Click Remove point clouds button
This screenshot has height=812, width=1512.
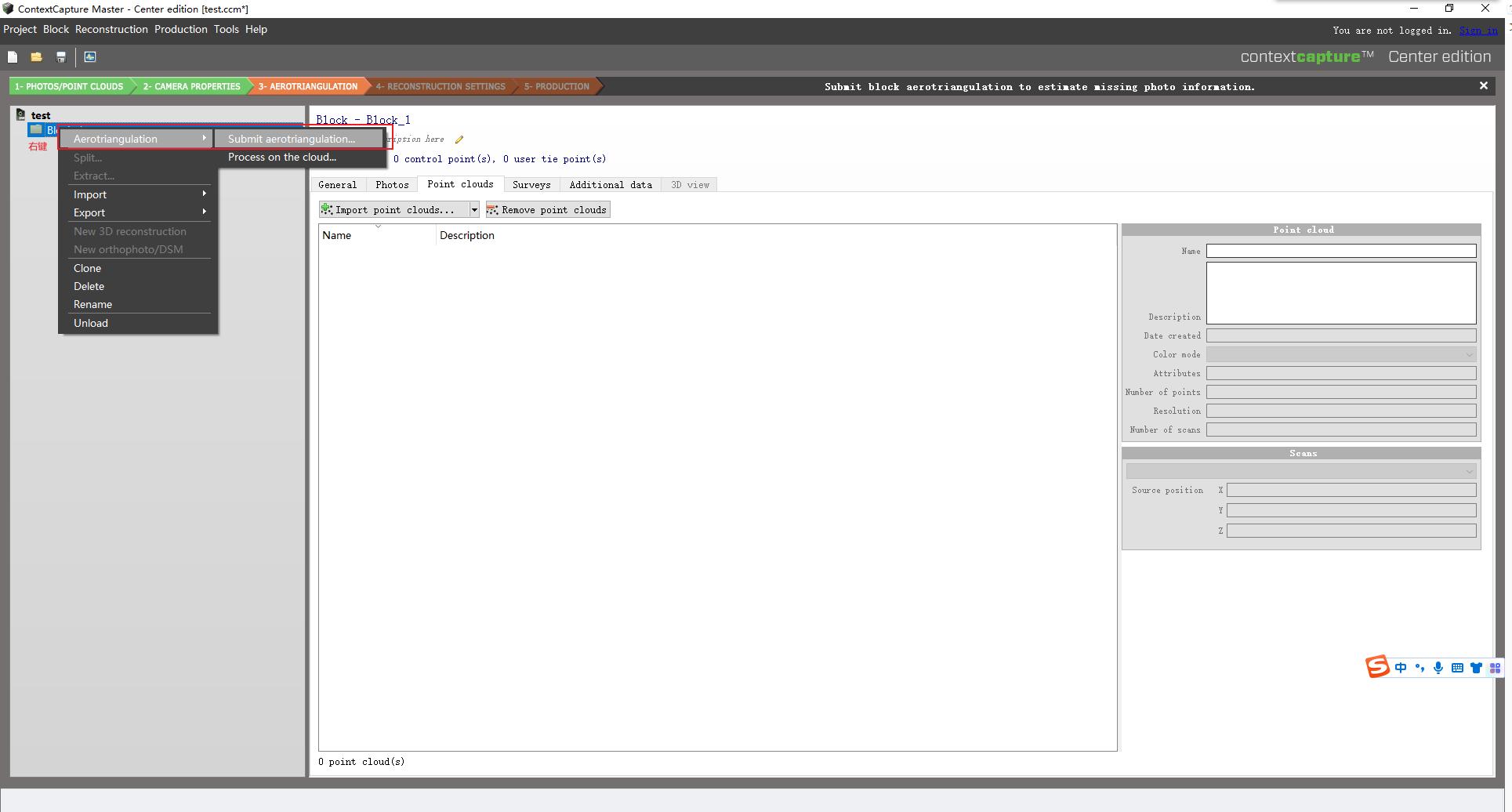[547, 210]
